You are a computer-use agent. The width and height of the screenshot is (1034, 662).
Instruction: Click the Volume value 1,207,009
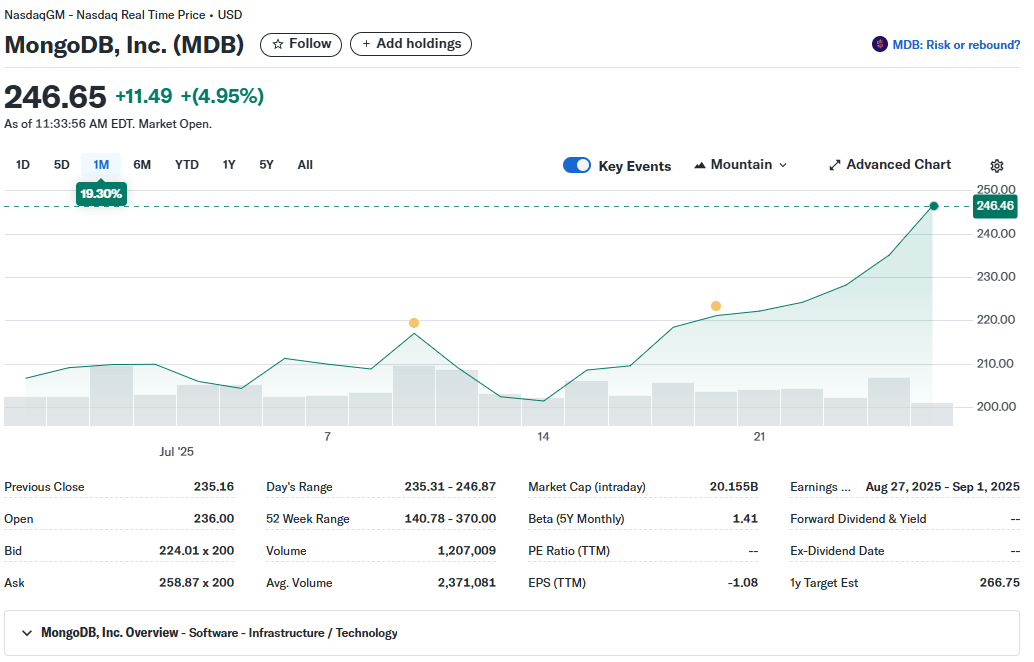coord(467,551)
